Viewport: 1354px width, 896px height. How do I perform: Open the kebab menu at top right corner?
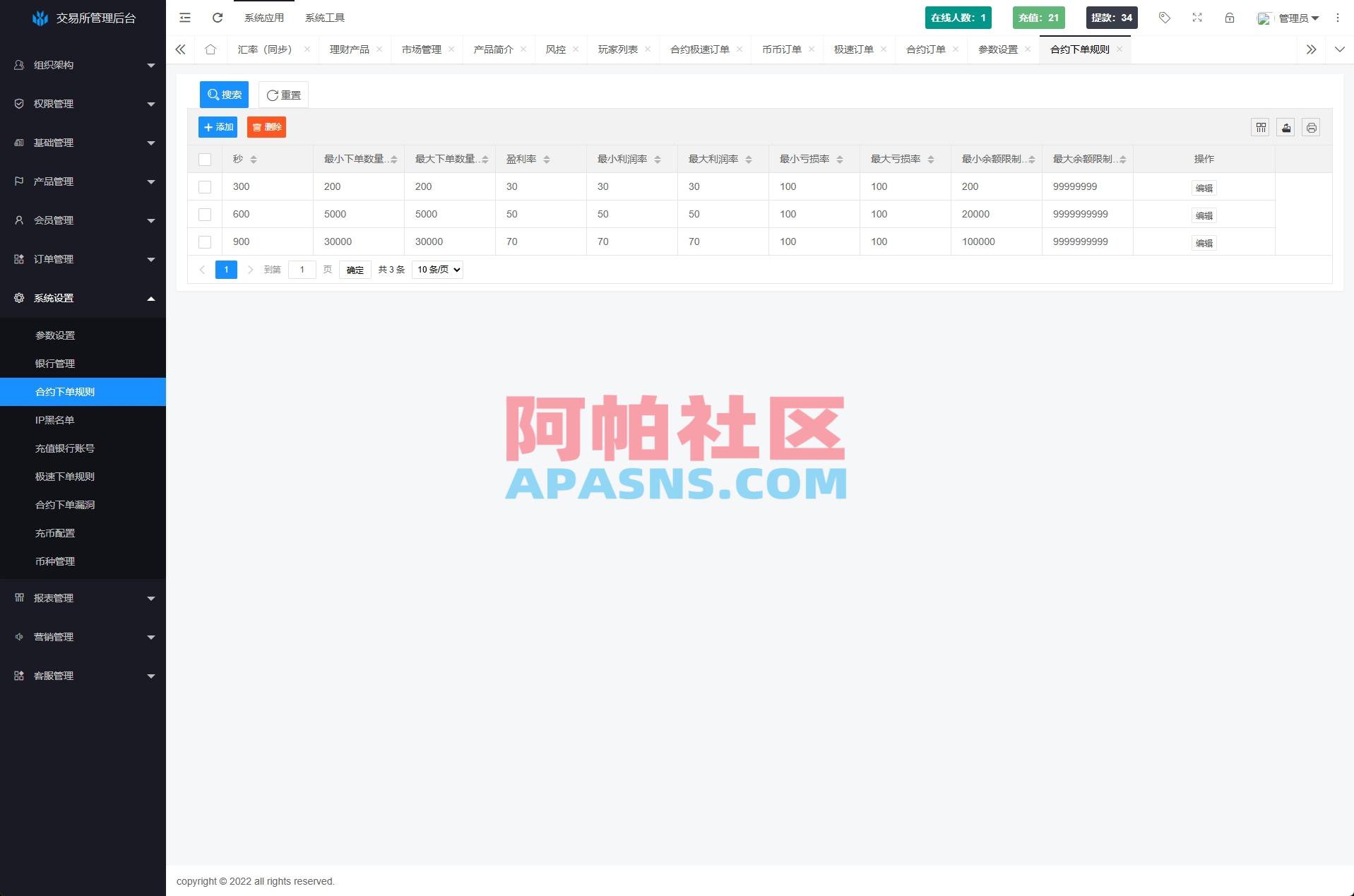click(1336, 18)
